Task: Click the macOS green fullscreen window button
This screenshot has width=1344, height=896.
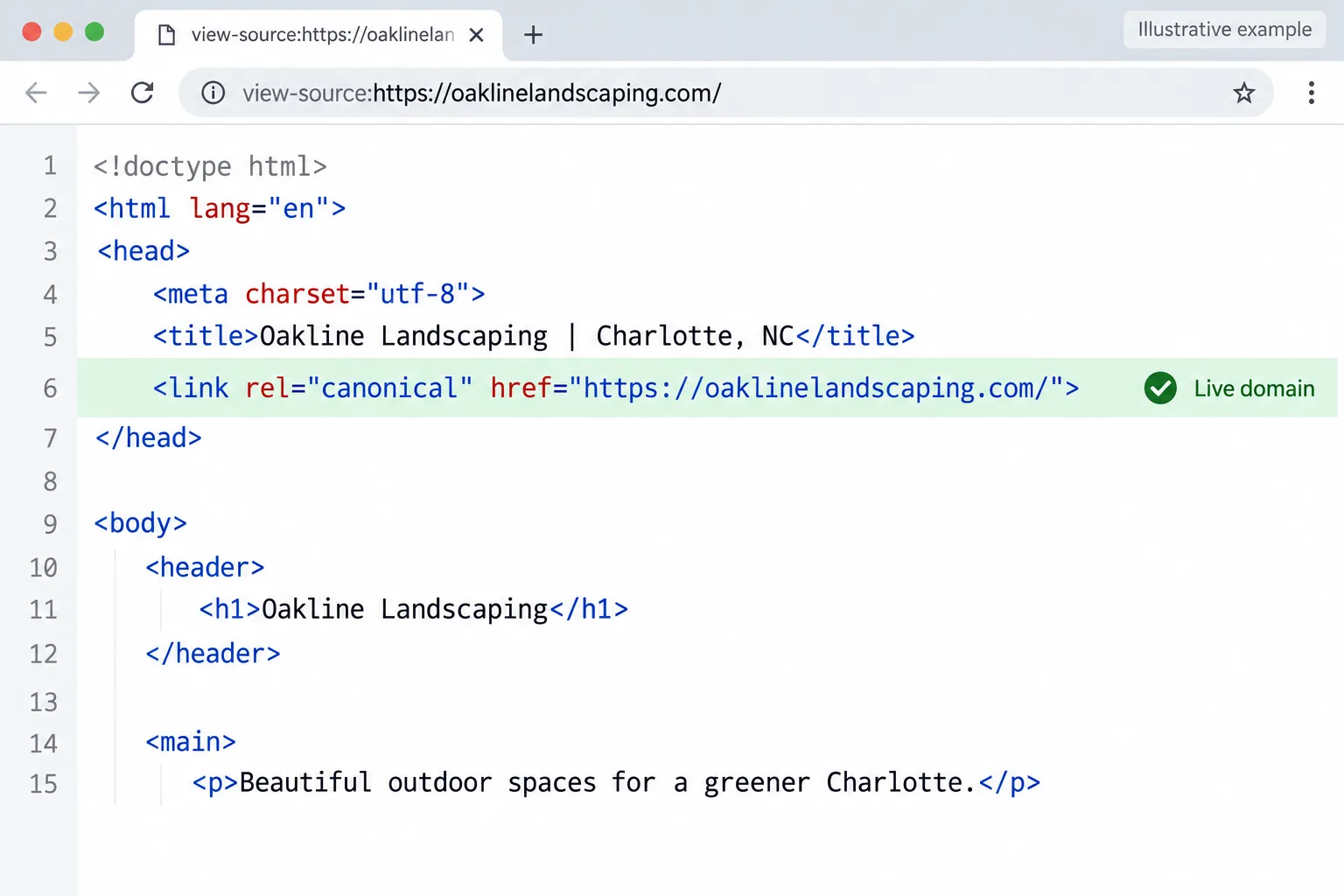Action: [94, 32]
